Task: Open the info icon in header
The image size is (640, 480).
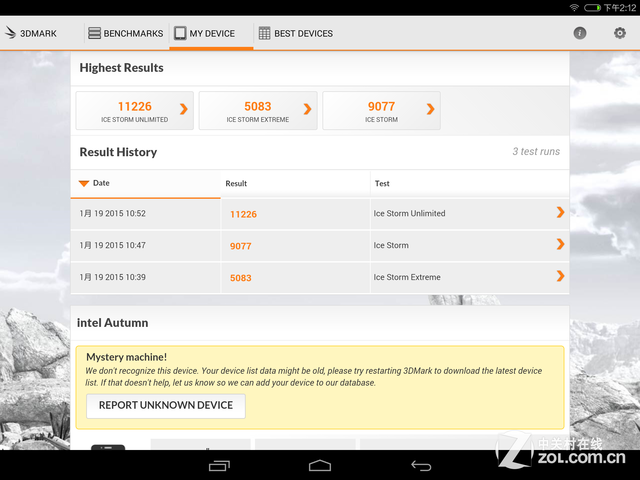Action: tap(580, 33)
